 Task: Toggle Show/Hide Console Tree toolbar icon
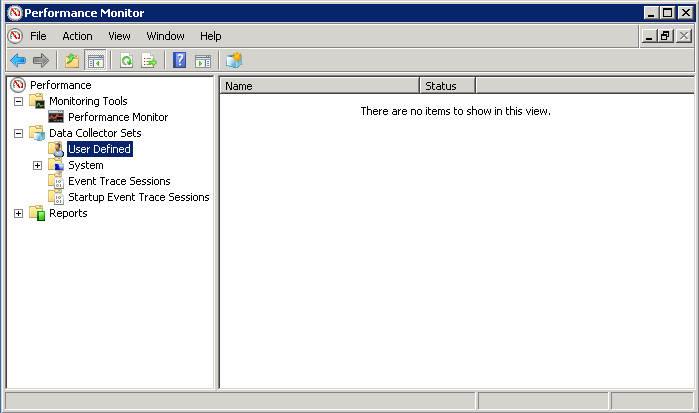point(96,61)
